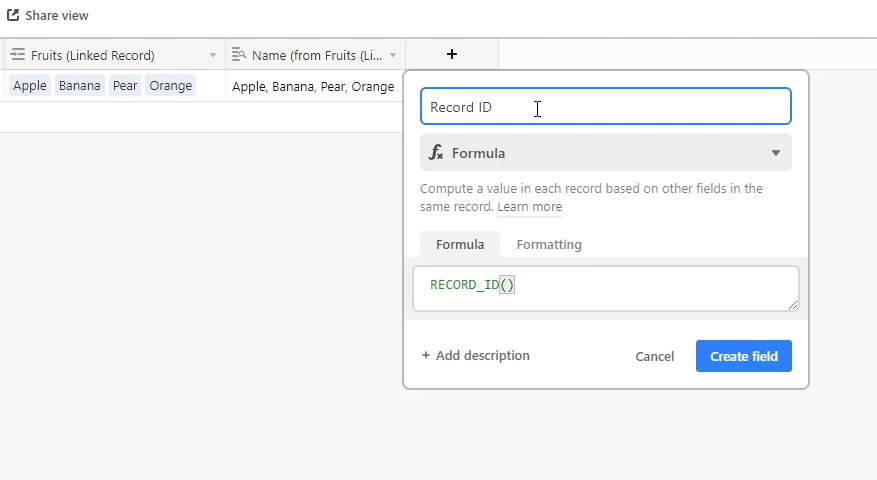Select the Orange linked record chip

171,86
